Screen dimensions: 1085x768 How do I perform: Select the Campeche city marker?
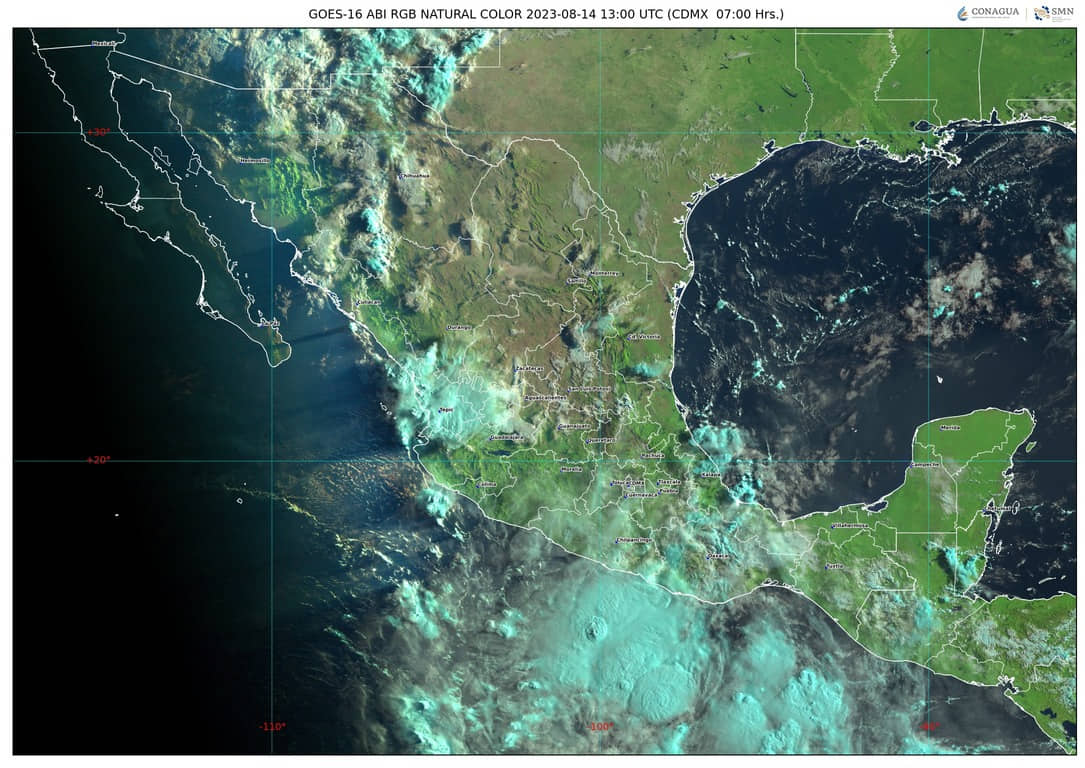coord(925,465)
